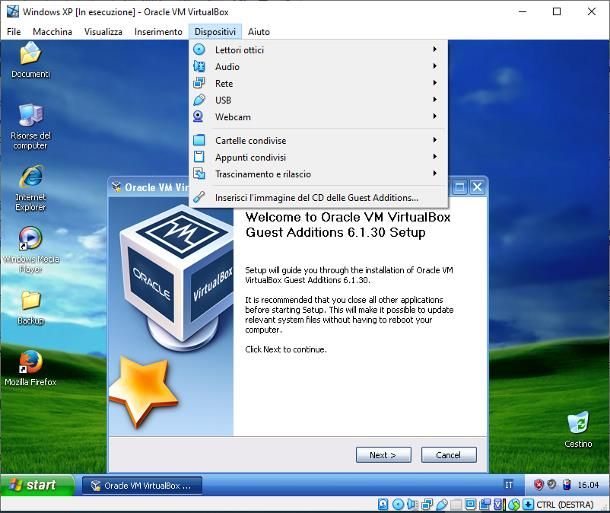Click the setup window title bar icon
This screenshot has height=513, width=610.
click(x=116, y=187)
